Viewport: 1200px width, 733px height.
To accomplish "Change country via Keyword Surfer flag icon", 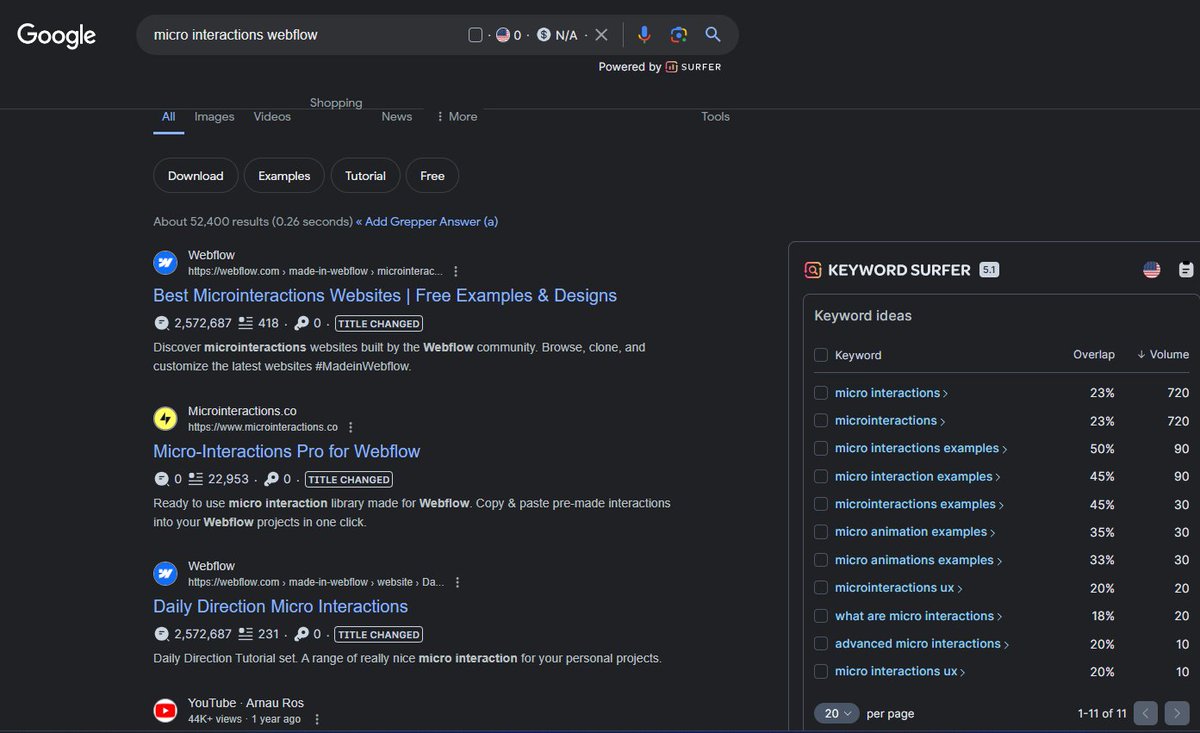I will click(1152, 270).
